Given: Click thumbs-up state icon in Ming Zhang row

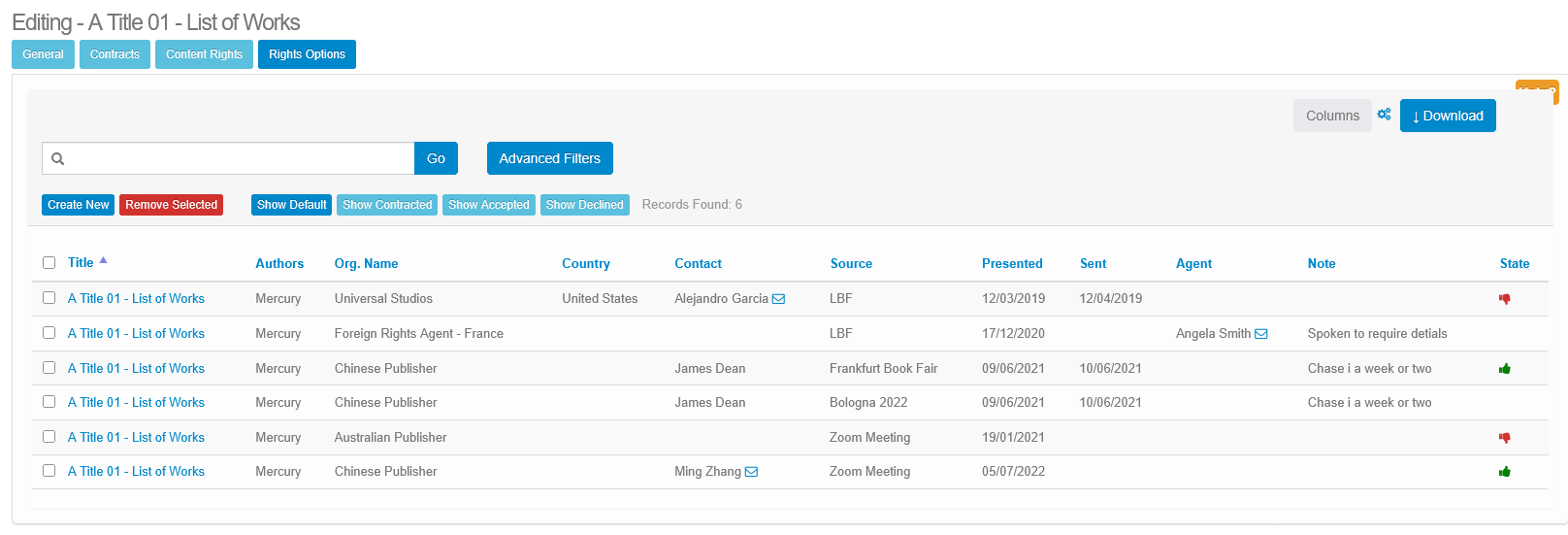Looking at the screenshot, I should pos(1505,472).
